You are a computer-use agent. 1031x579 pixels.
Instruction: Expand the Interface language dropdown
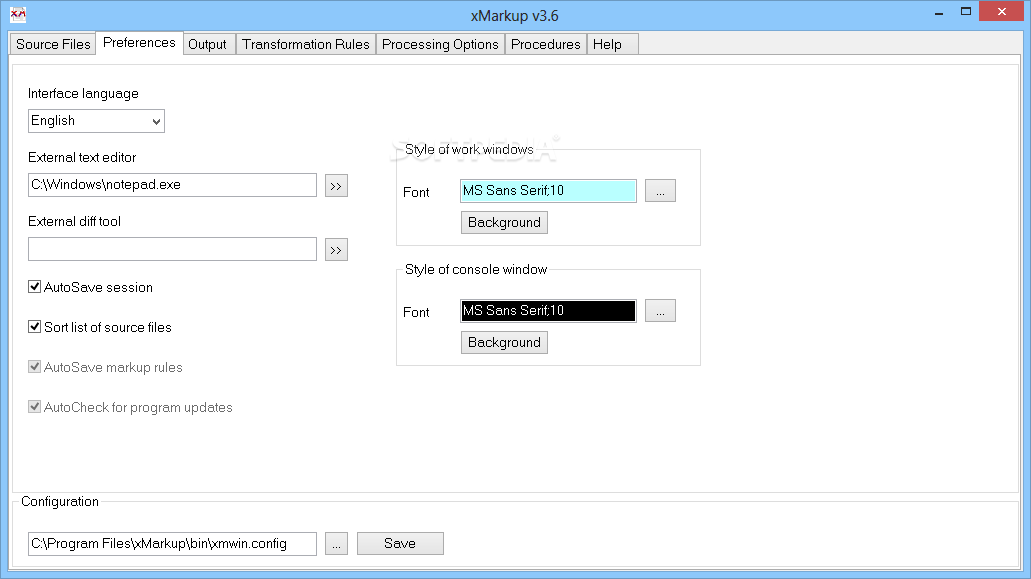point(96,121)
